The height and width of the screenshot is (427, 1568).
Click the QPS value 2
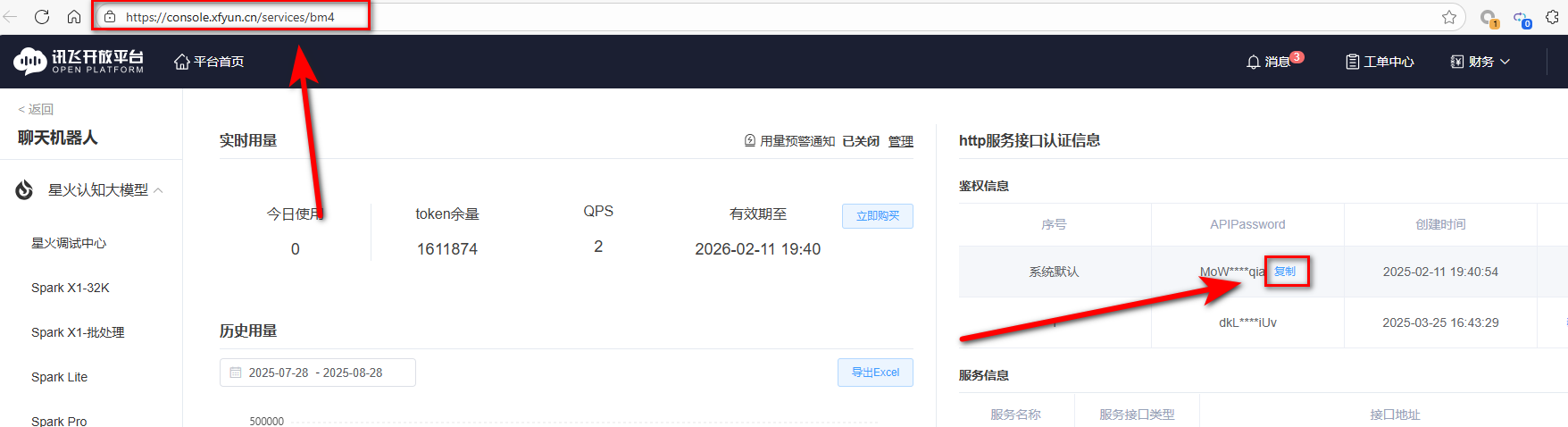tap(598, 247)
